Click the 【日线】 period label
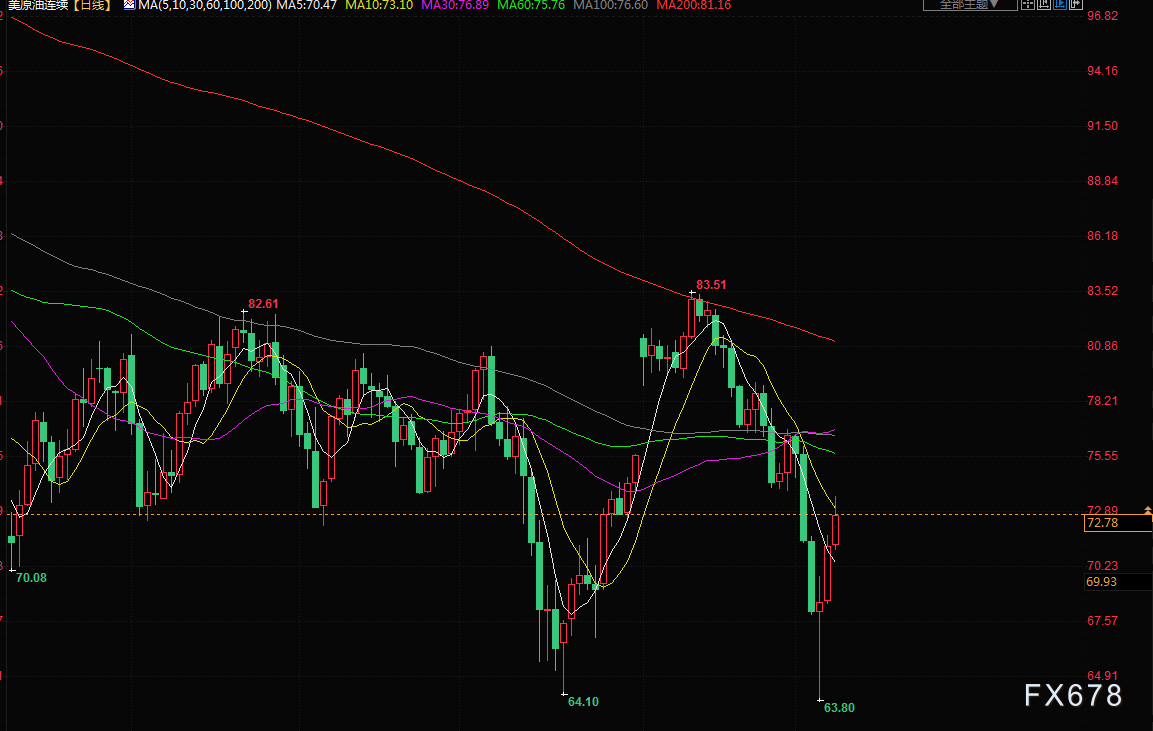This screenshot has width=1153, height=731. pos(93,4)
